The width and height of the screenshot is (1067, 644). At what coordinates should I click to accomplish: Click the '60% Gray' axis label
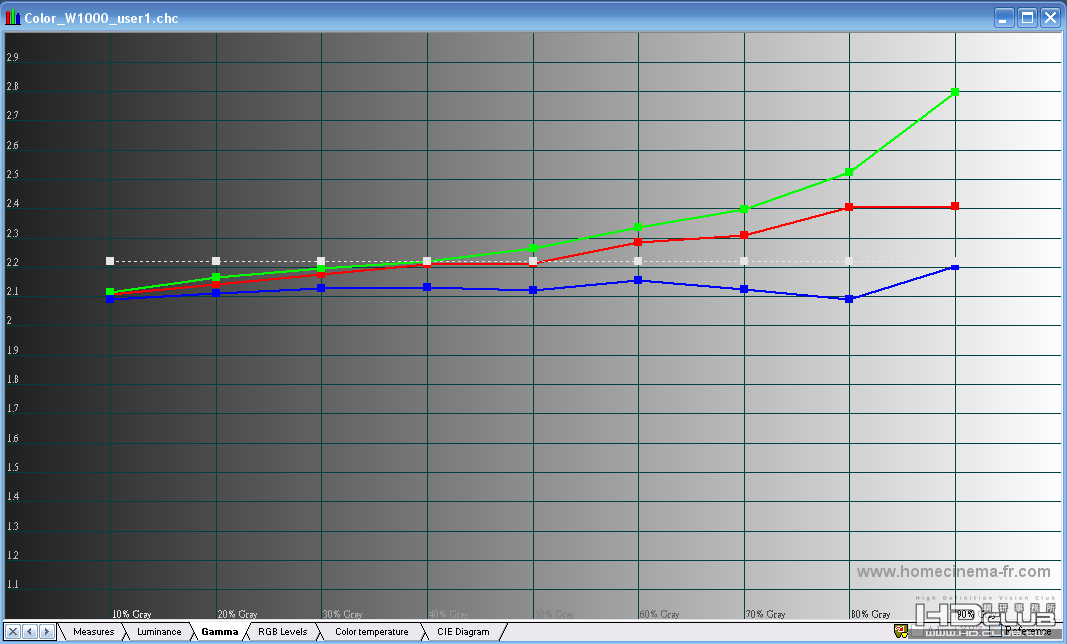[x=659, y=614]
